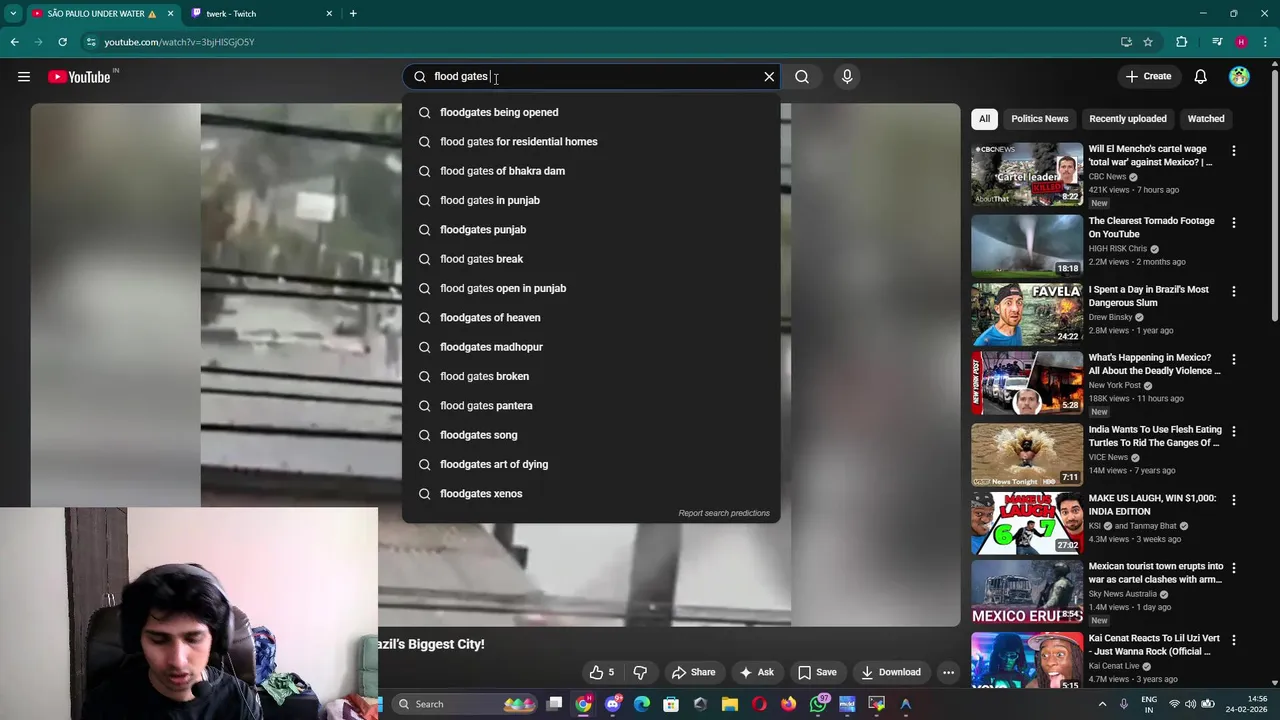Pick suggestion 'floodgates song'
The height and width of the screenshot is (720, 1280).
point(591,435)
